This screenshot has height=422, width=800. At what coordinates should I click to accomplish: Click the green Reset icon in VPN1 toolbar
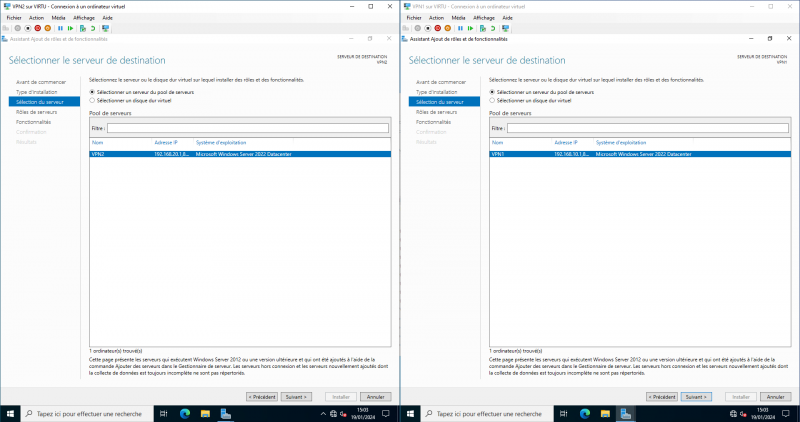coord(470,29)
